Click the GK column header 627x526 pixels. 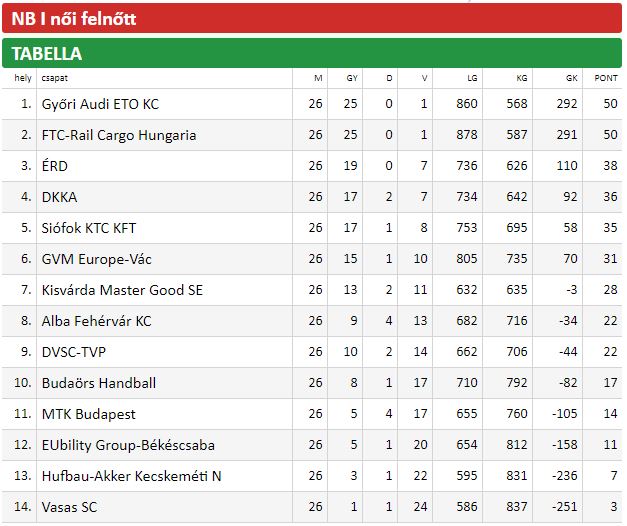571,78
